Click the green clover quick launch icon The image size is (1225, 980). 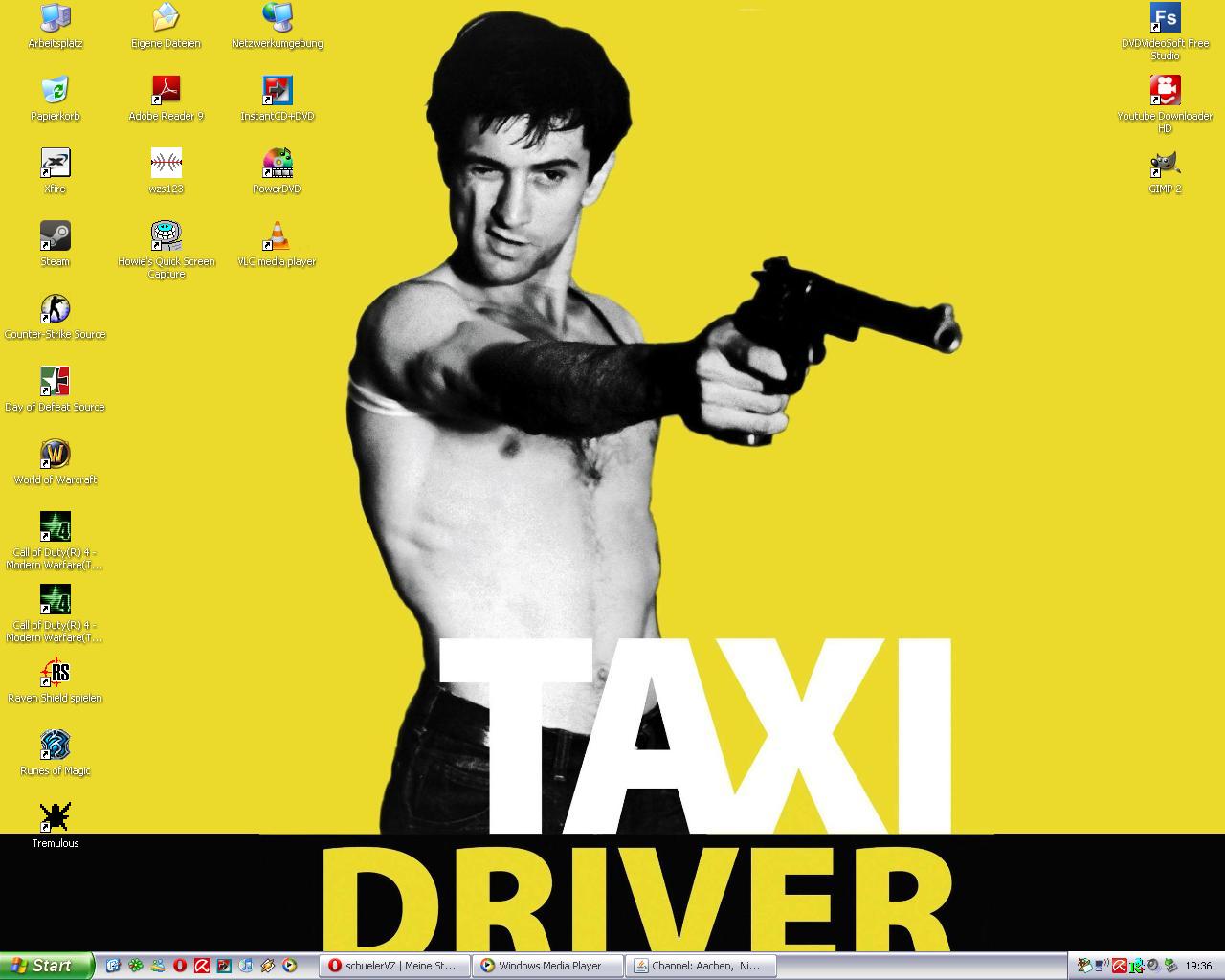(x=136, y=966)
